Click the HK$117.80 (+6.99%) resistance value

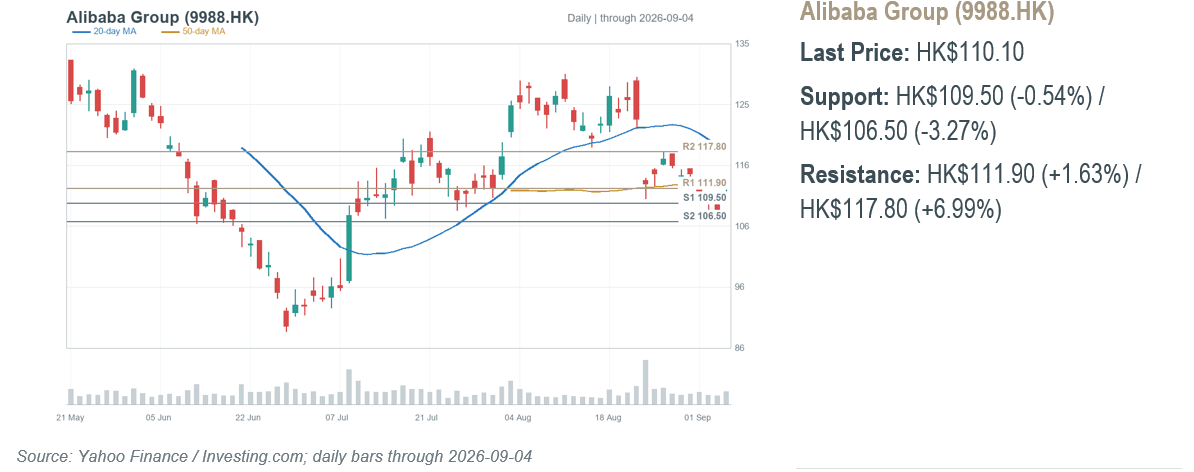click(x=900, y=209)
